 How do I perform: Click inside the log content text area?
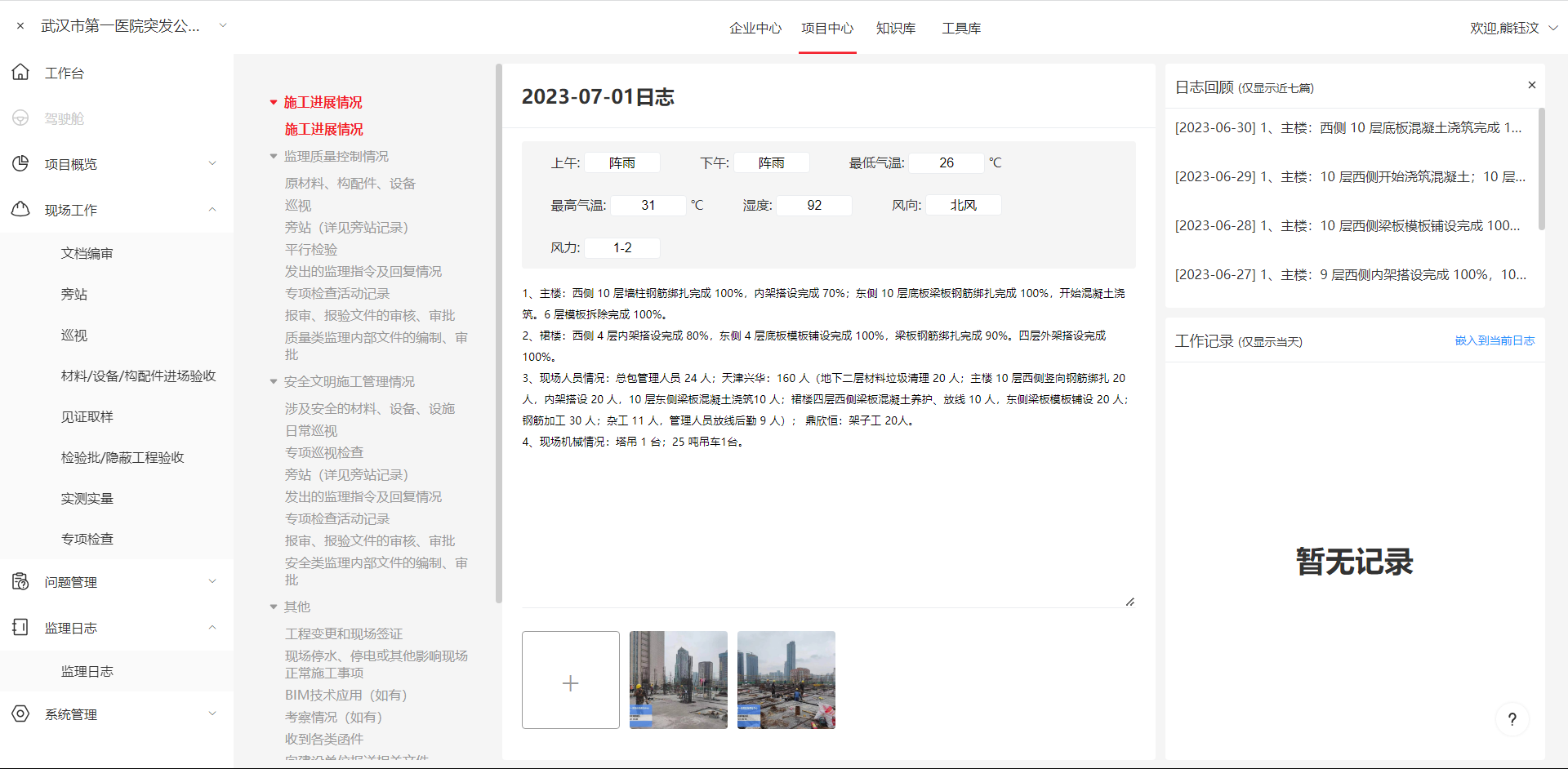829,444
